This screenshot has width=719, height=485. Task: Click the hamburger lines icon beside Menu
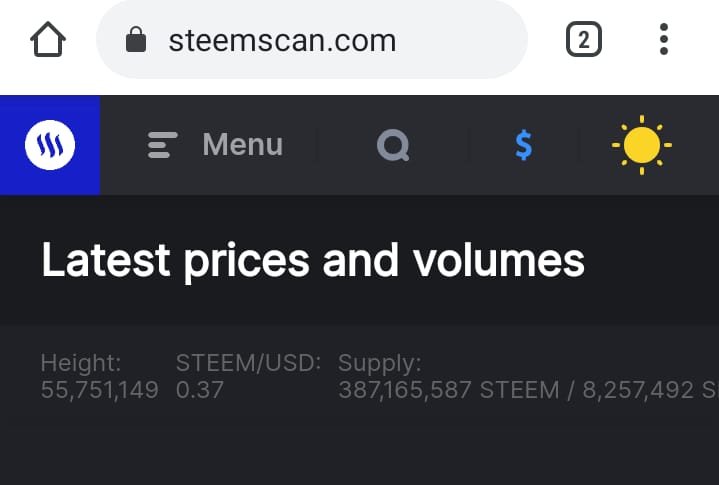coord(162,146)
